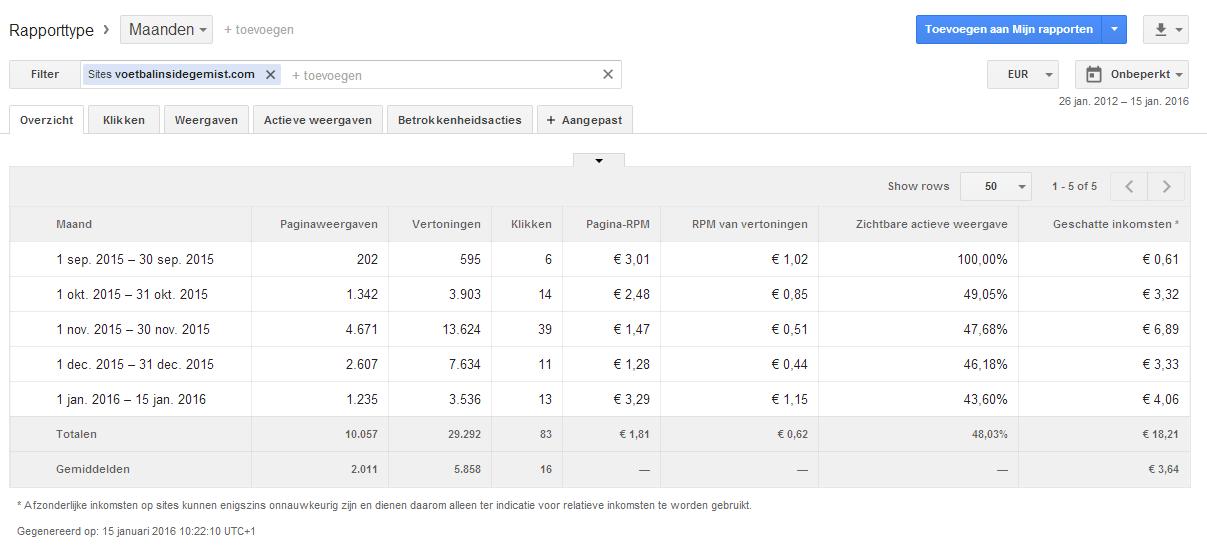Open the Actieve weergaven tab
Viewport: 1207px width, 547px height.
click(x=317, y=120)
